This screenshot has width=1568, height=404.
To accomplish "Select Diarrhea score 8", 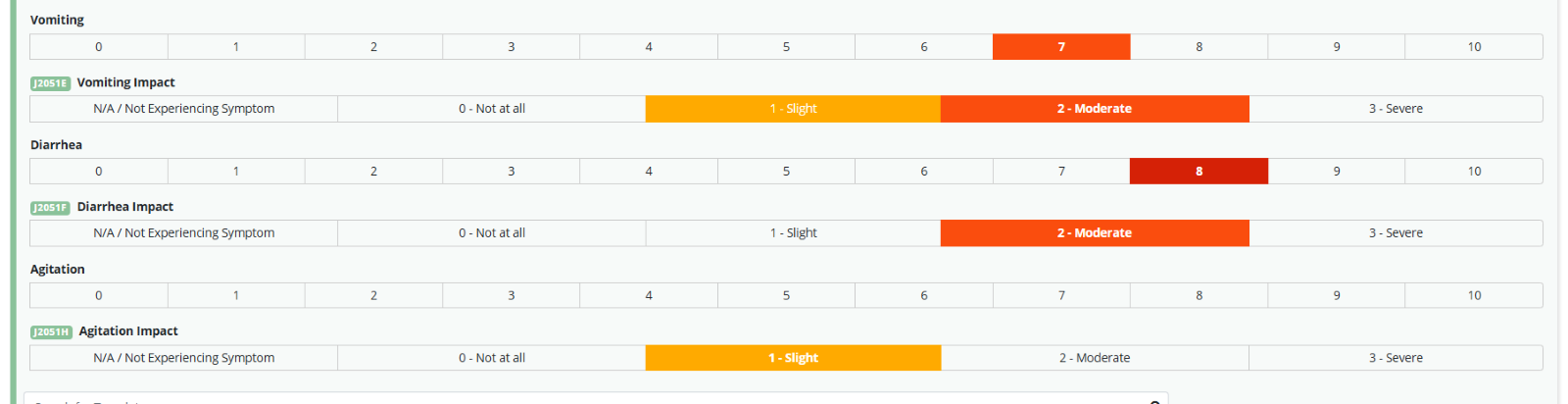I will [x=1199, y=172].
